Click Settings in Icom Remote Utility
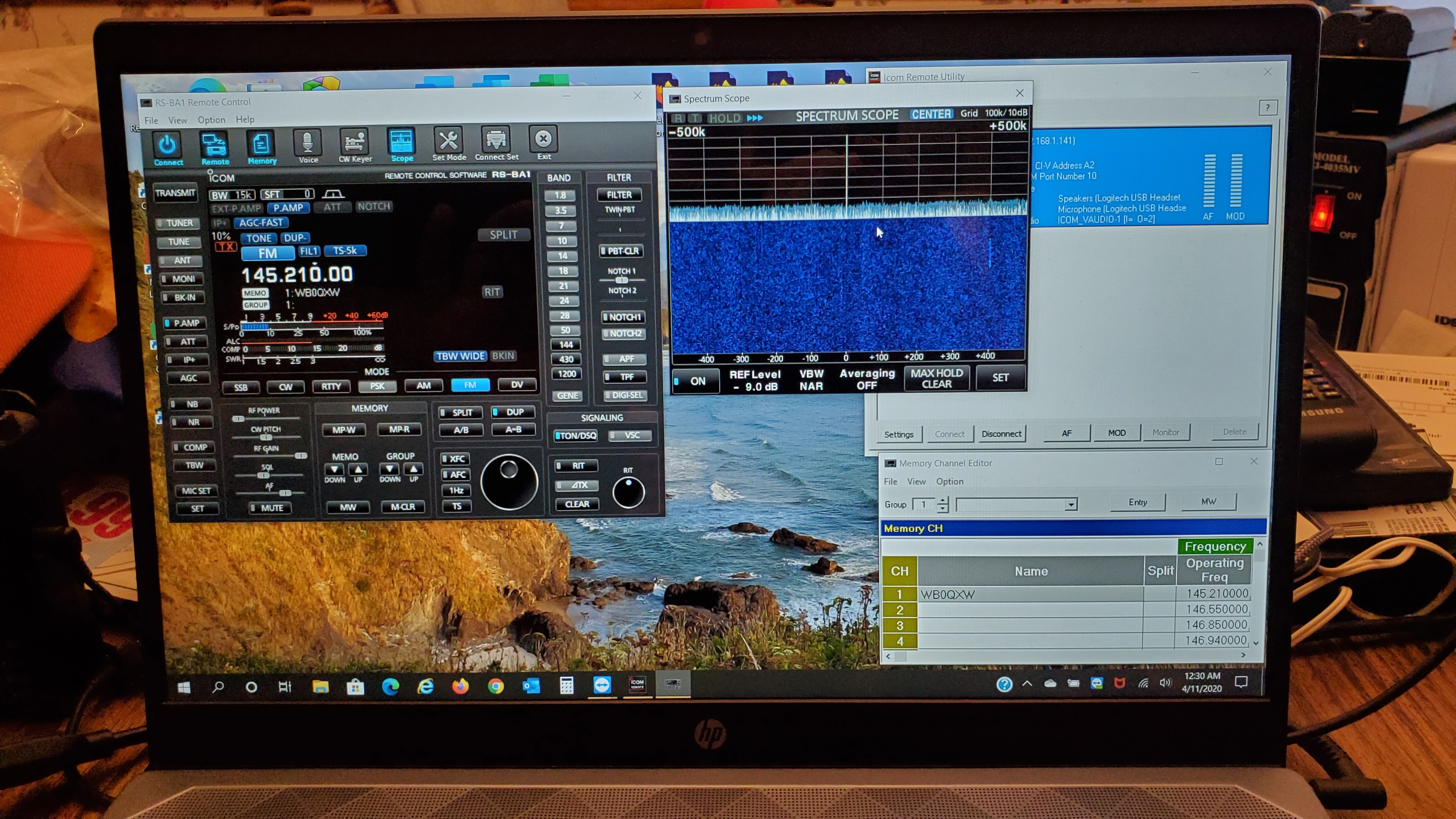Image resolution: width=1456 pixels, height=819 pixels. pos(899,435)
